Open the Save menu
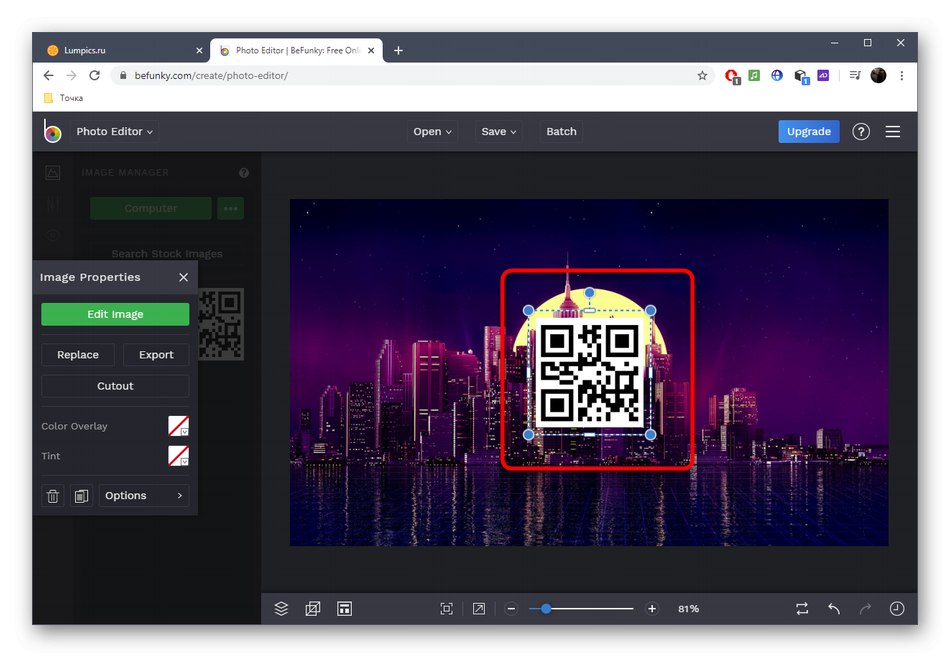The width and height of the screenshot is (950, 657). [499, 132]
